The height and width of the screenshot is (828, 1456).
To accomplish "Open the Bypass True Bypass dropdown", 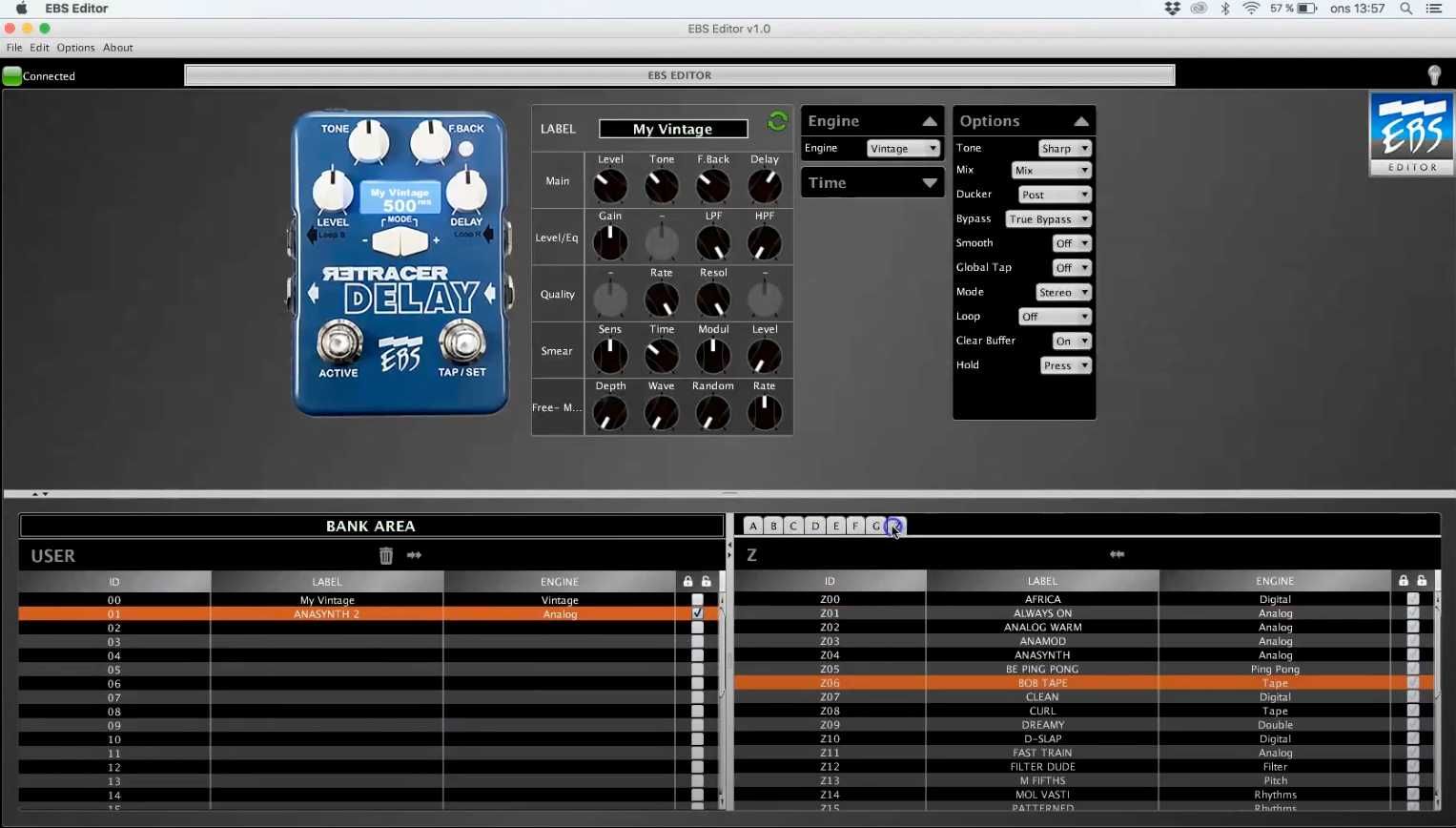I will [1048, 218].
